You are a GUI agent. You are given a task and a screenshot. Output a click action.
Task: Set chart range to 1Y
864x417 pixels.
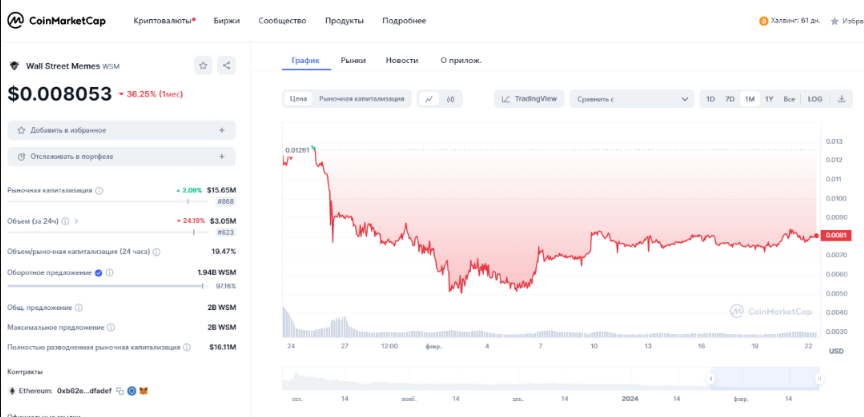(769, 99)
